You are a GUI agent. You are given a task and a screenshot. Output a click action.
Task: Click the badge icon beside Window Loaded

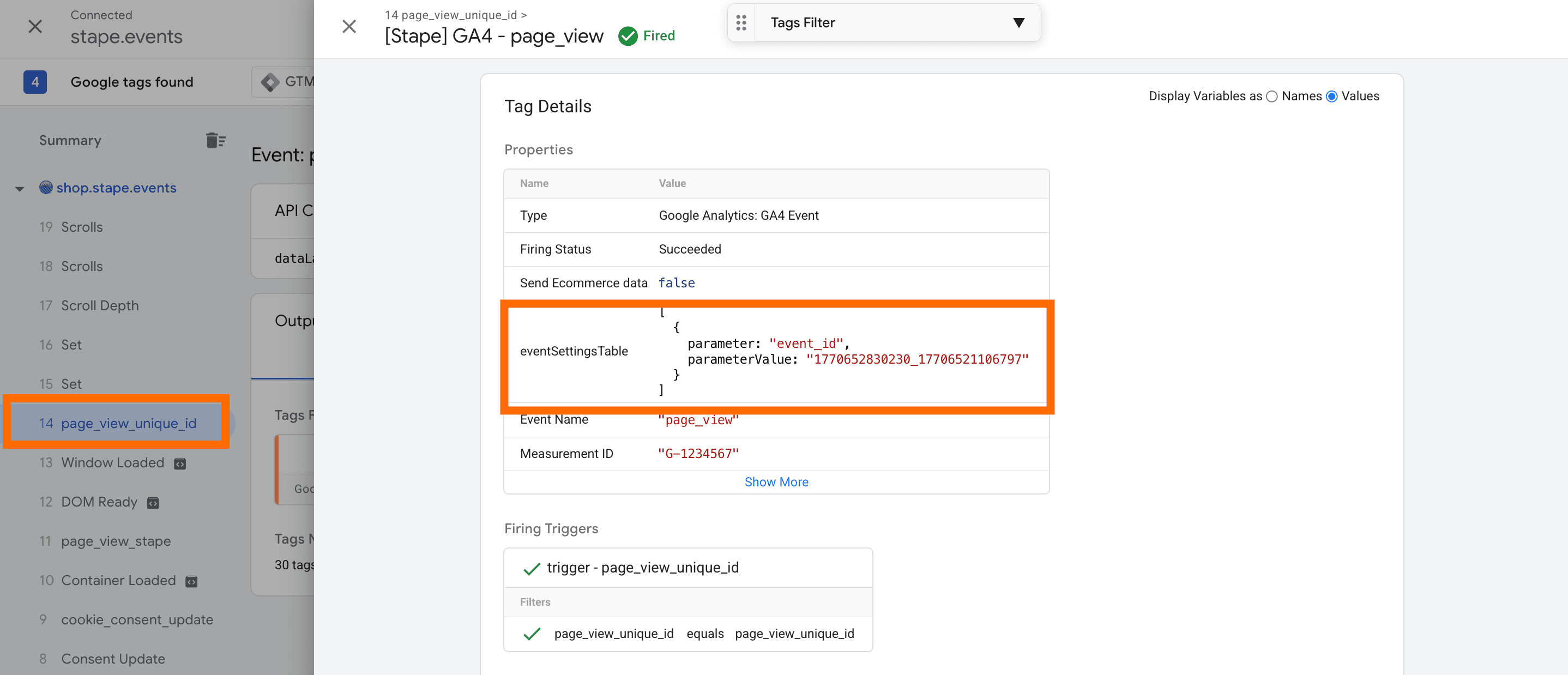point(180,463)
